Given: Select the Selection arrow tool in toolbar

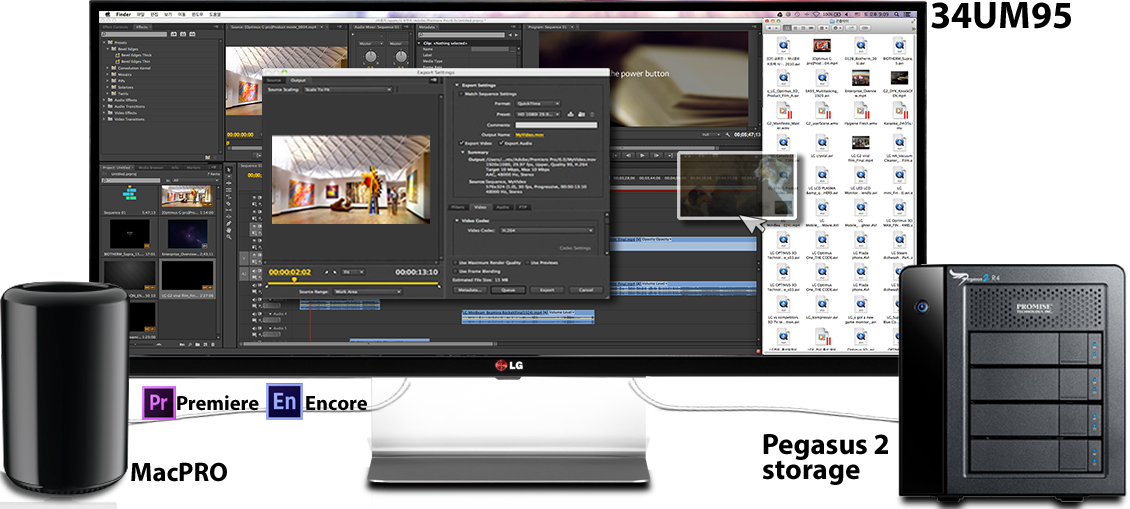Looking at the screenshot, I should (230, 170).
